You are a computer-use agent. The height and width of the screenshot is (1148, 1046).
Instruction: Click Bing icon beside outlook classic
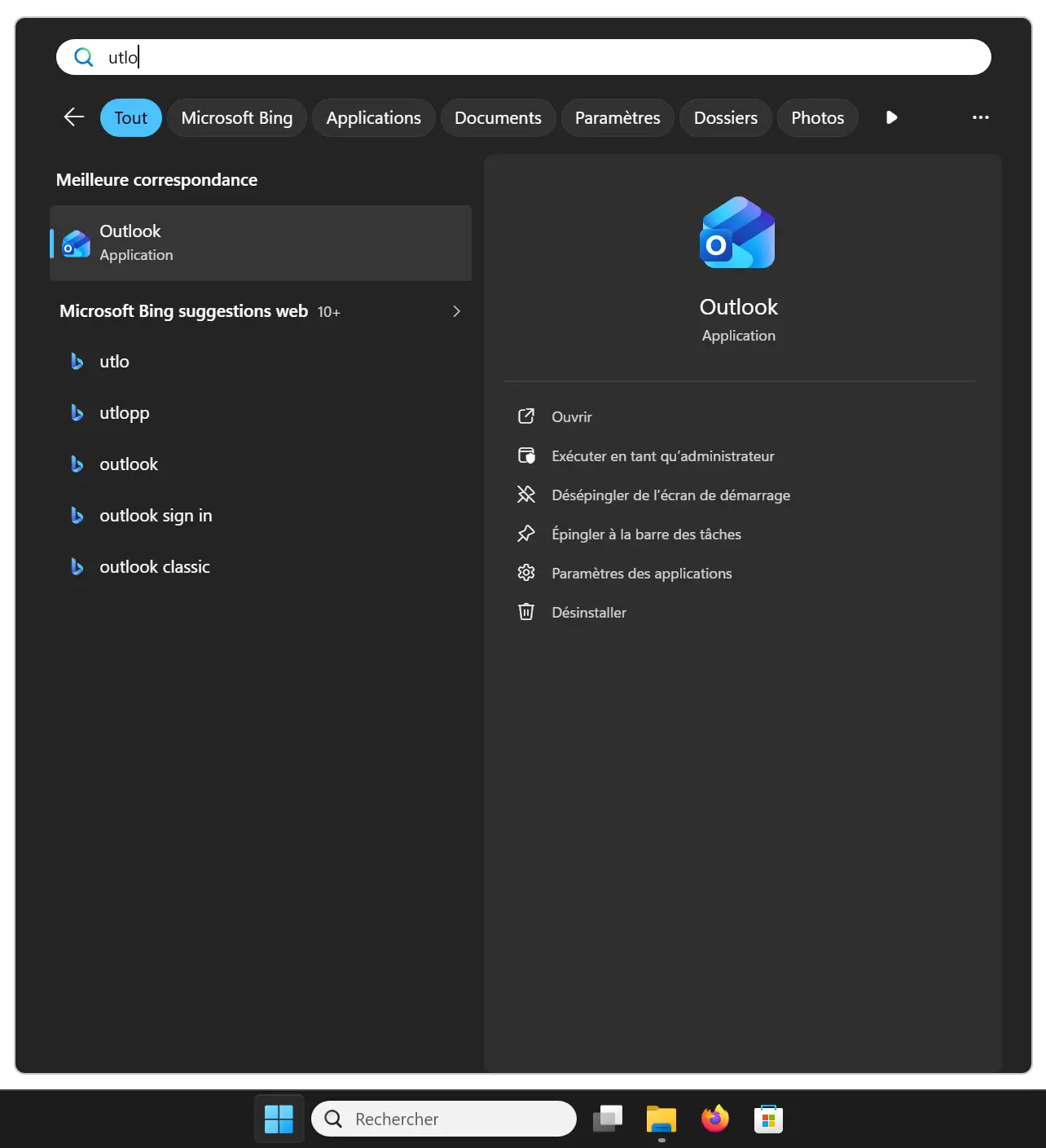[77, 567]
